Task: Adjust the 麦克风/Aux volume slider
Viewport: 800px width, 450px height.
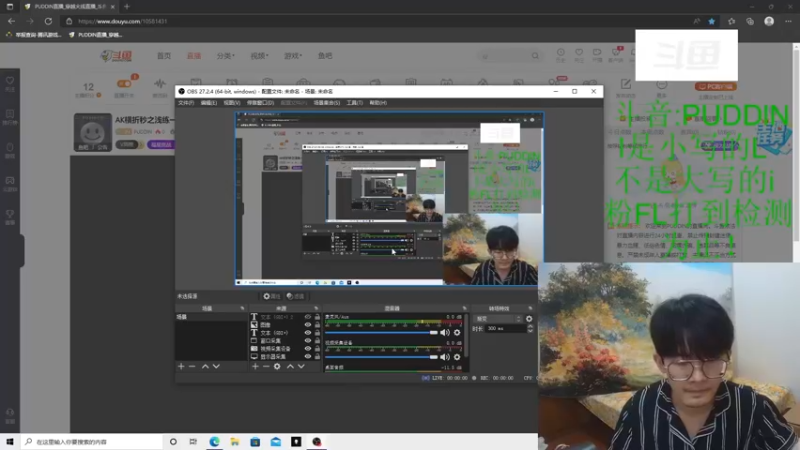Action: tap(382, 333)
